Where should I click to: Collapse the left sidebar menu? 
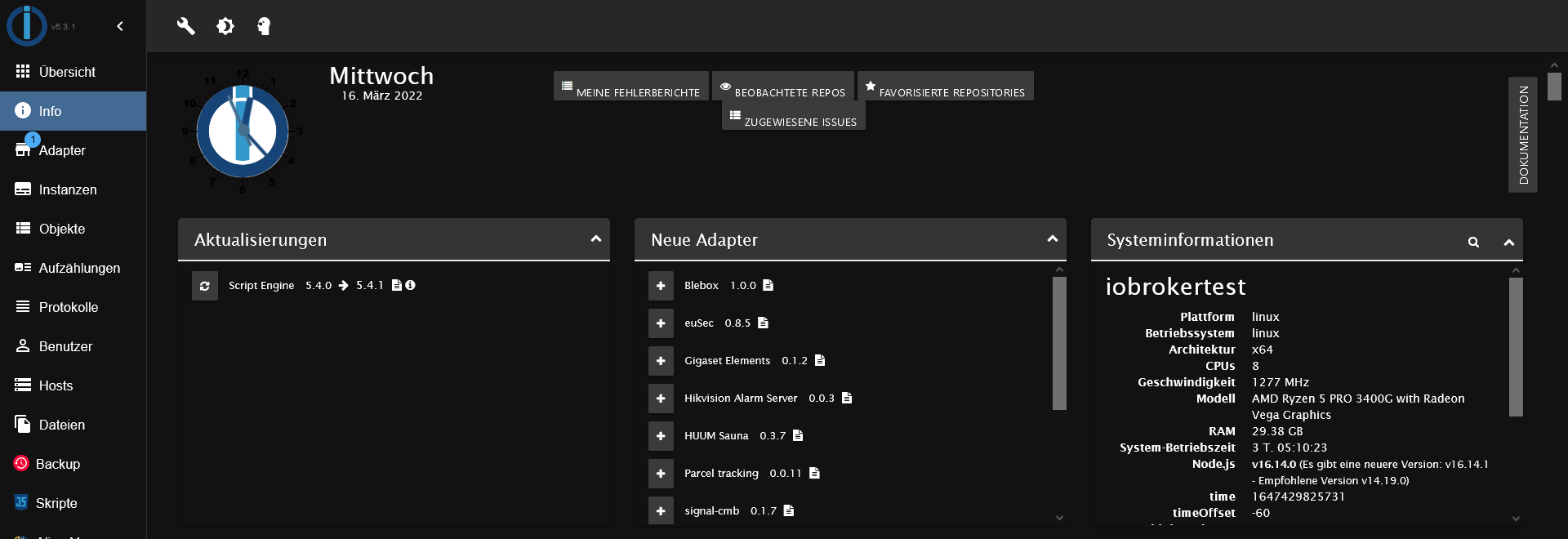(120, 26)
